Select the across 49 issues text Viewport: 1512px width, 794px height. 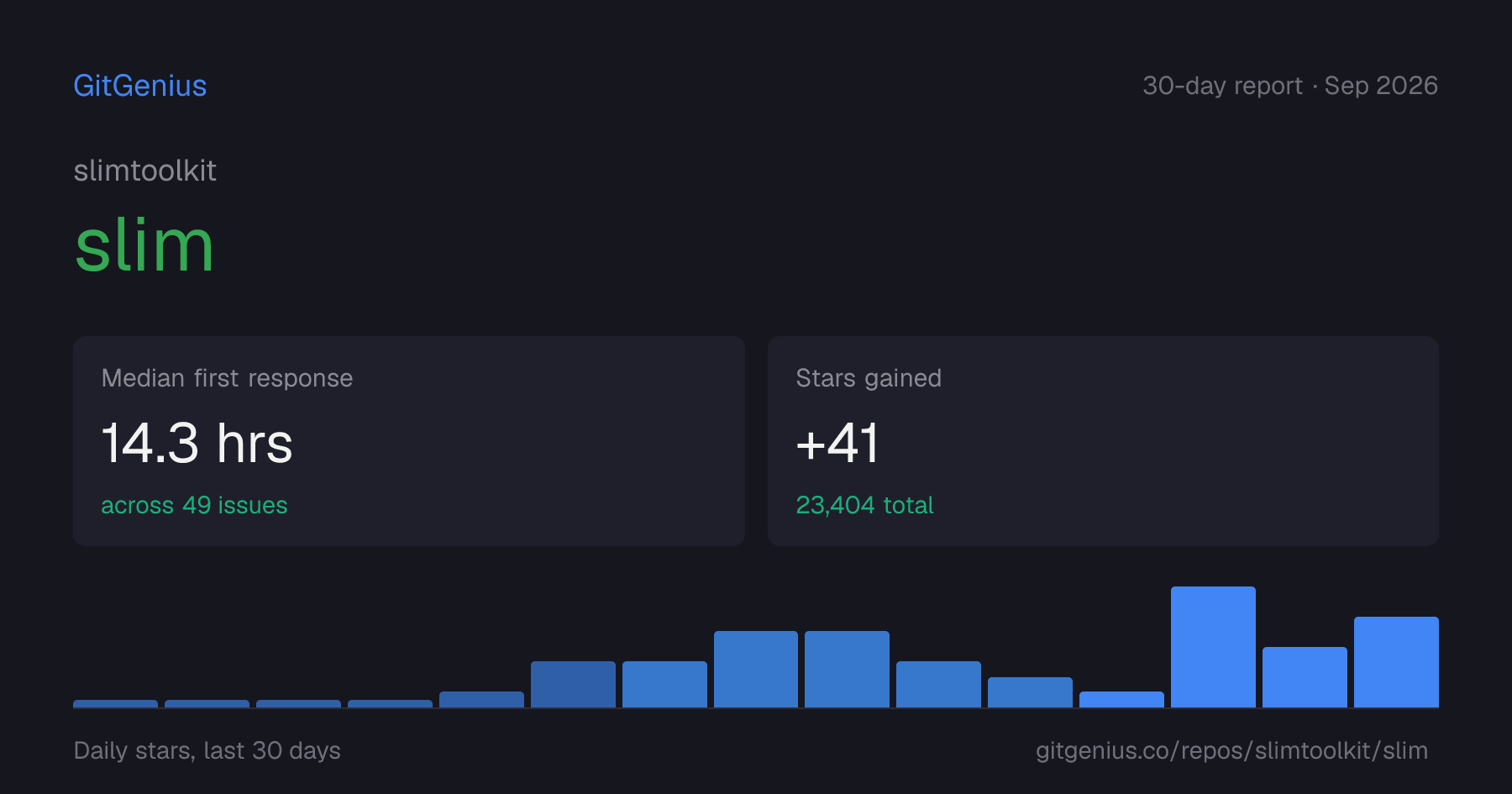pyautogui.click(x=194, y=505)
